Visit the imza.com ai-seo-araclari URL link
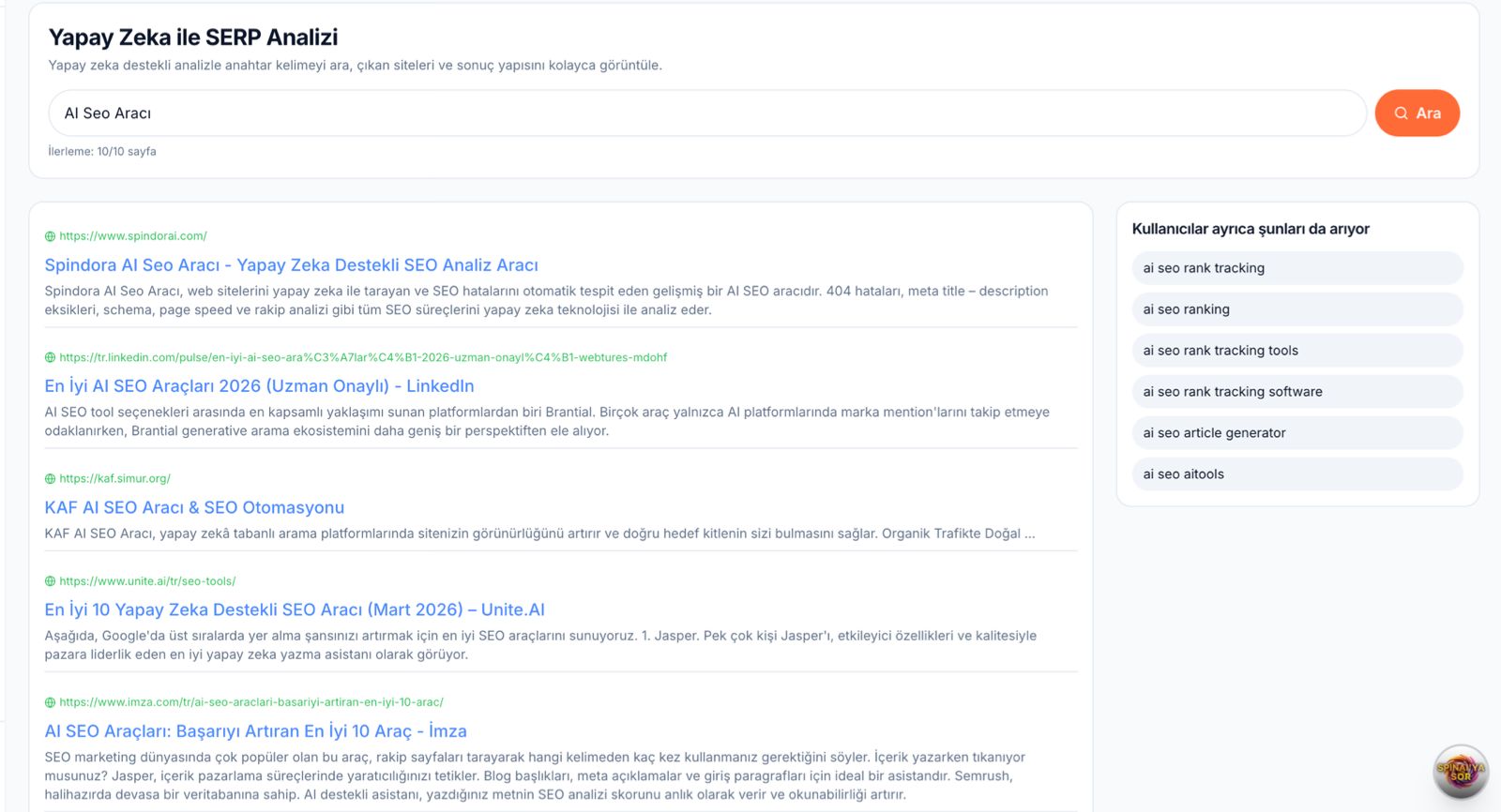 tap(251, 702)
